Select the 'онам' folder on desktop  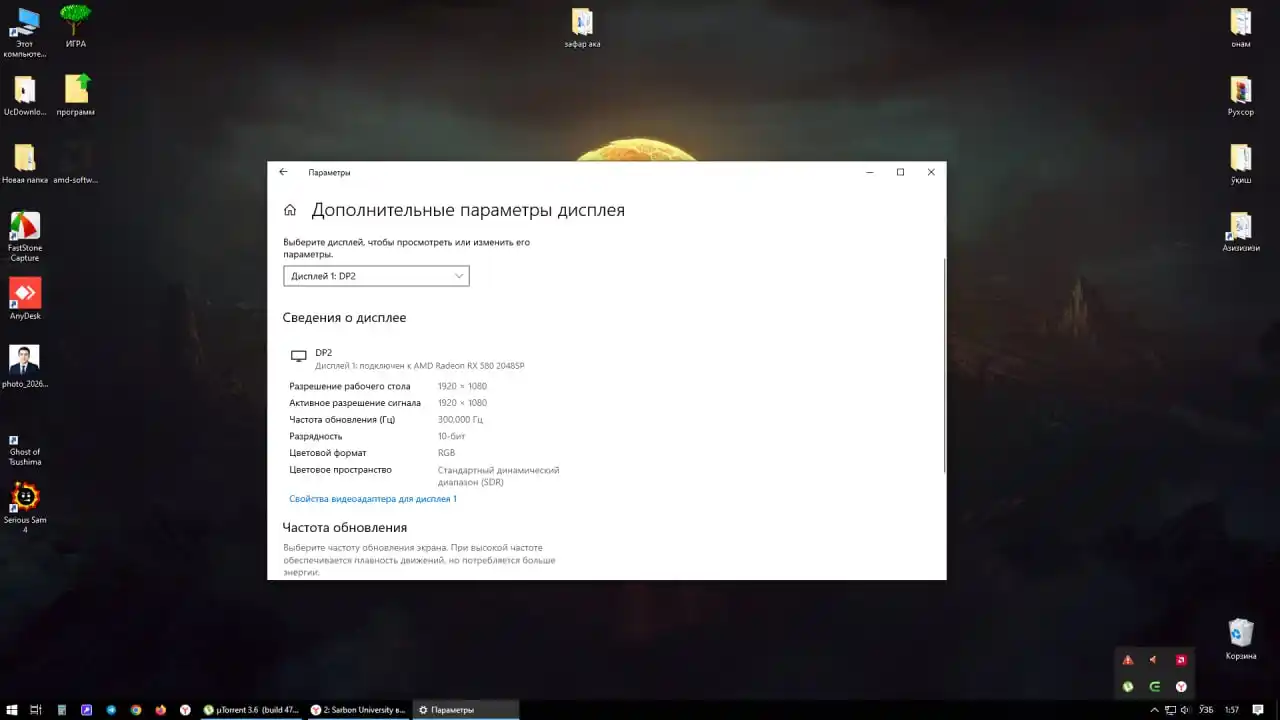(x=1241, y=28)
